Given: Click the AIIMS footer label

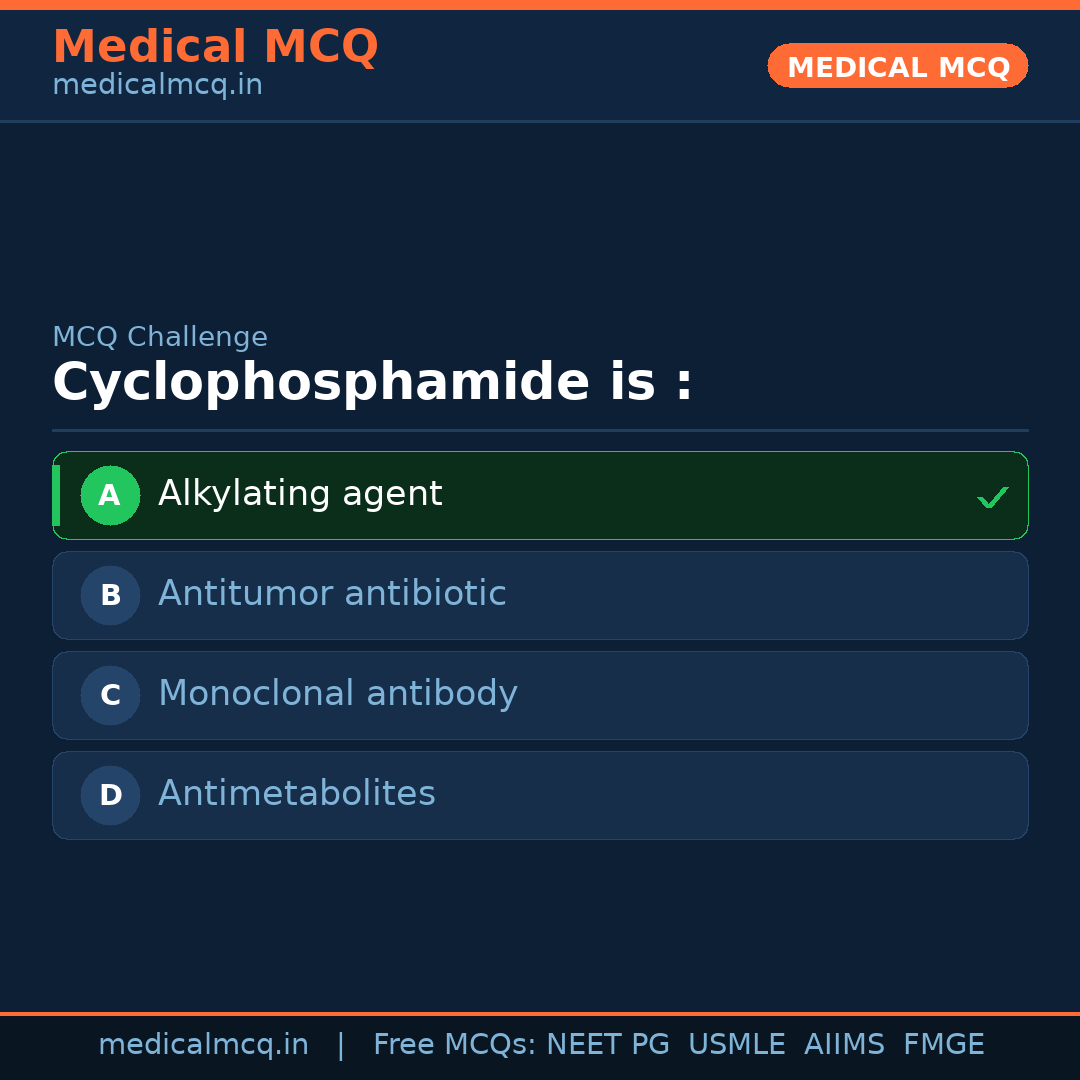Looking at the screenshot, I should coord(844,1045).
